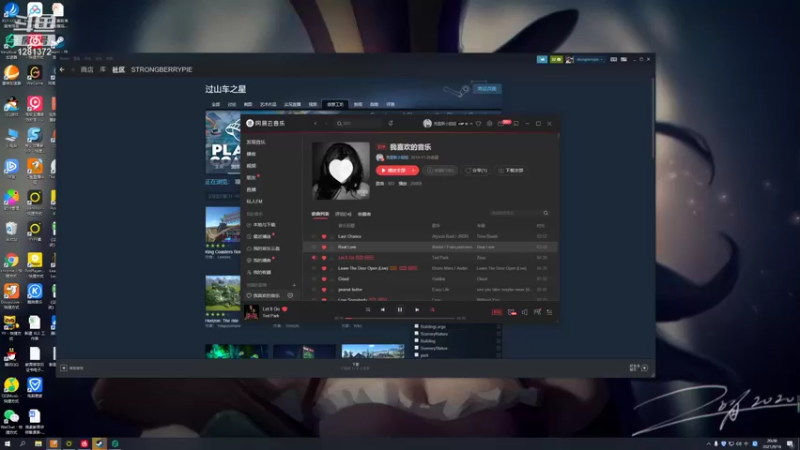
Task: Toggle heart on the peanut butter row
Action: pyautogui.click(x=323, y=290)
